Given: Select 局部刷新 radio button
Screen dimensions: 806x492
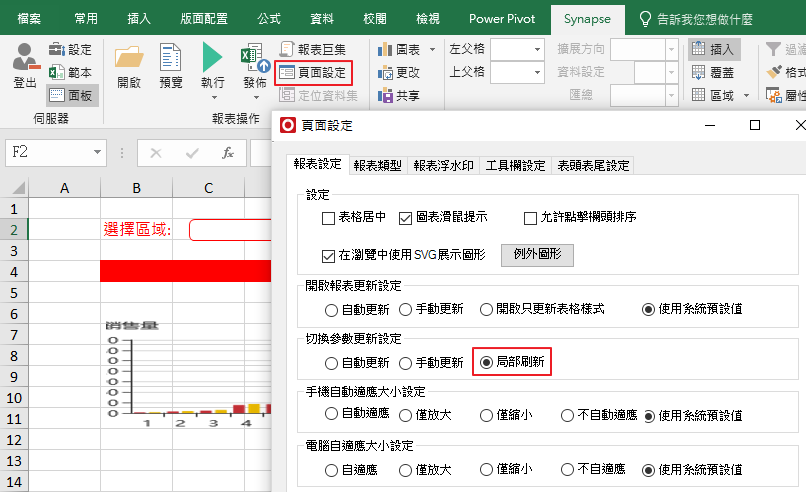Looking at the screenshot, I should coord(488,362).
